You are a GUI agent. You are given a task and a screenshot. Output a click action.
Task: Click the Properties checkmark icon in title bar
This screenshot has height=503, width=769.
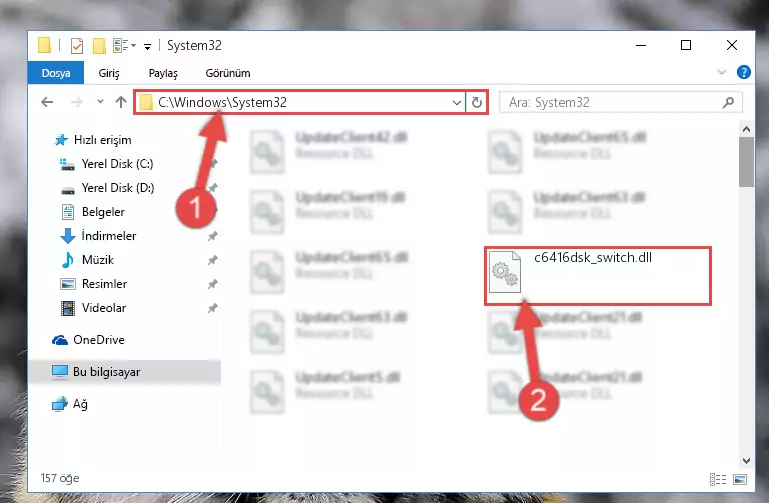click(x=77, y=46)
